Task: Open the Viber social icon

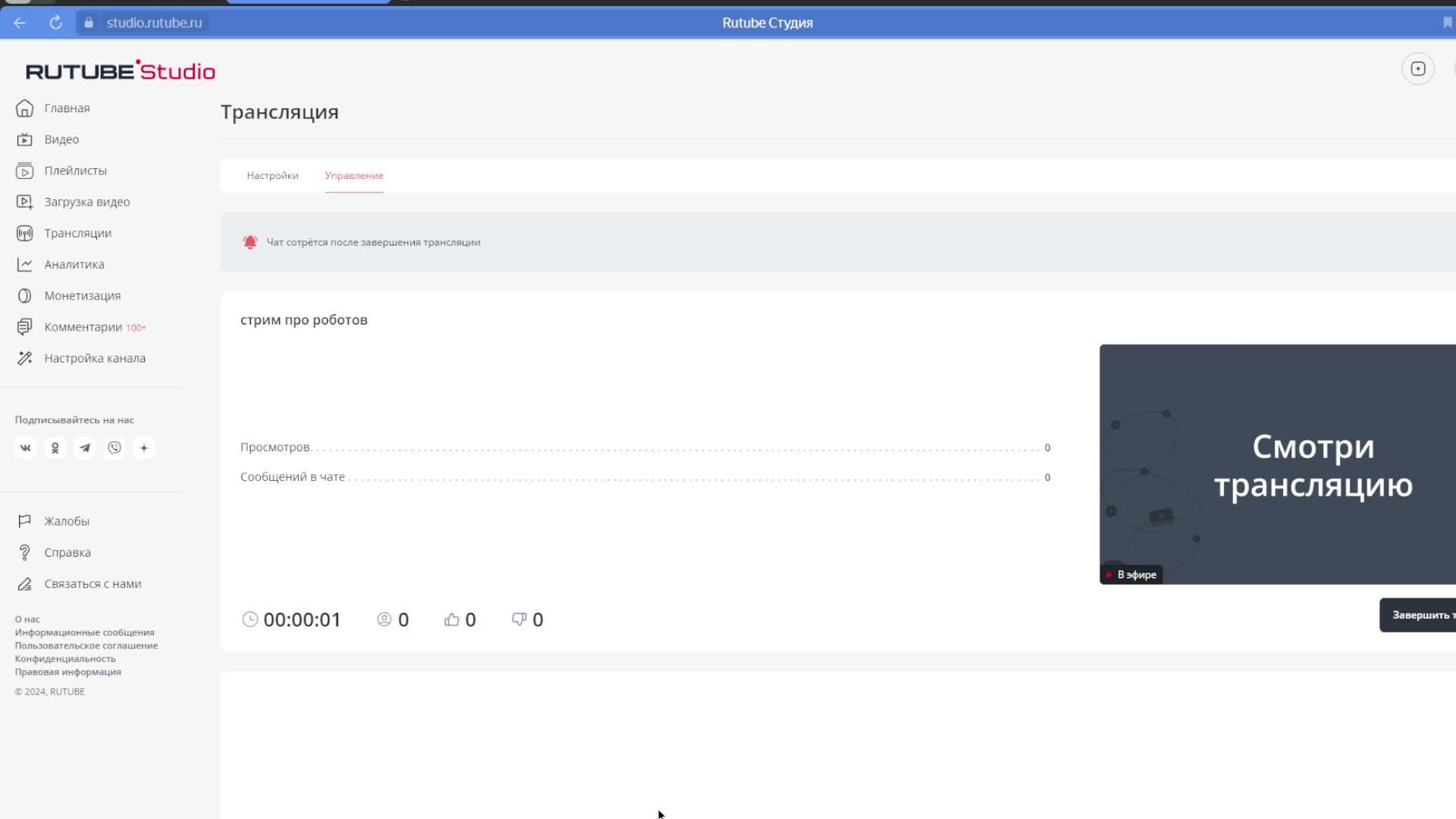Action: [115, 448]
